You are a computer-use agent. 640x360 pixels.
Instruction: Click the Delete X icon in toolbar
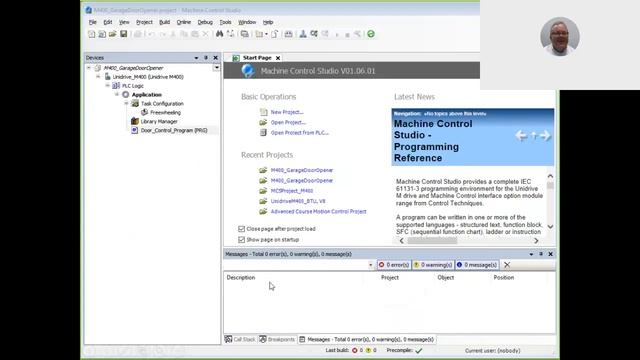[x=205, y=34]
